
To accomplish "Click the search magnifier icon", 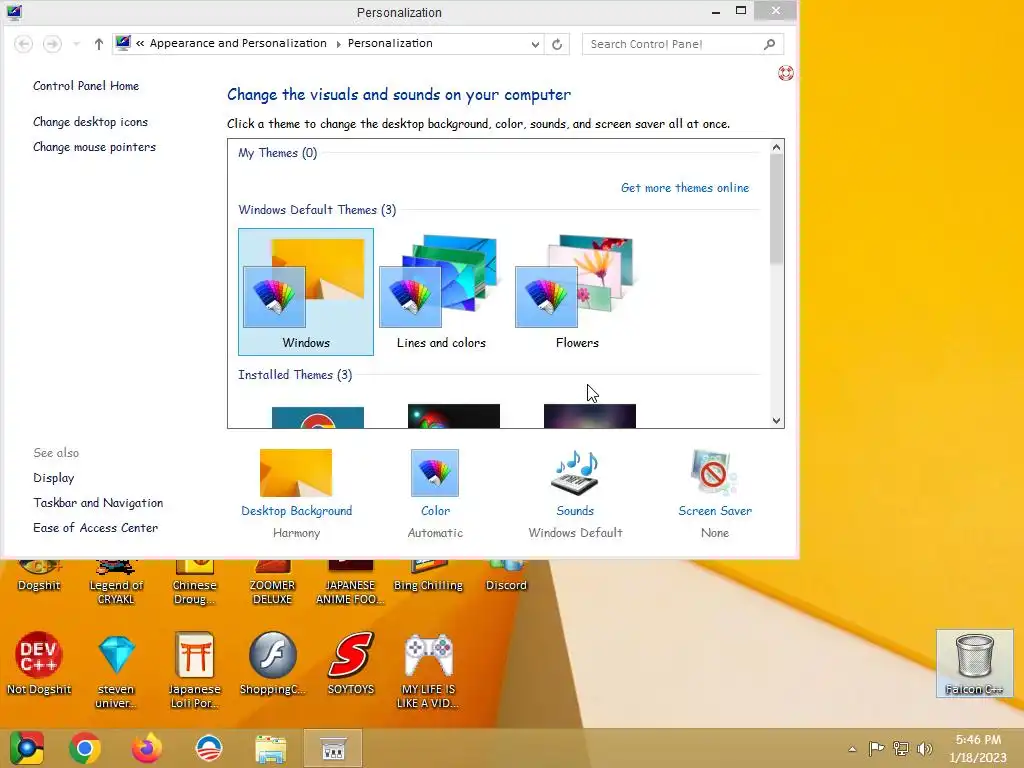I will (x=769, y=44).
